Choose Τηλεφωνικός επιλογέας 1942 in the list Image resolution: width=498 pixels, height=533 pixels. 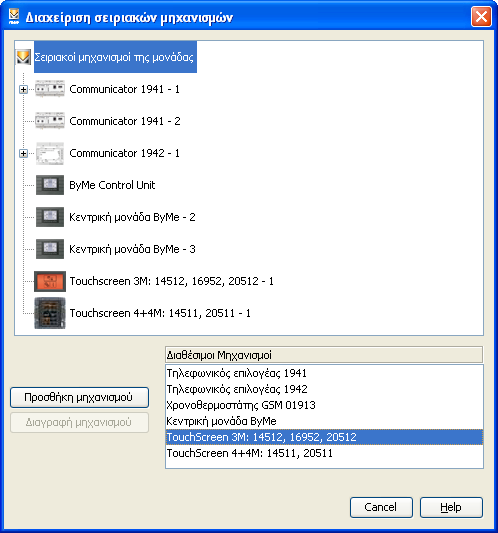[x=324, y=389]
